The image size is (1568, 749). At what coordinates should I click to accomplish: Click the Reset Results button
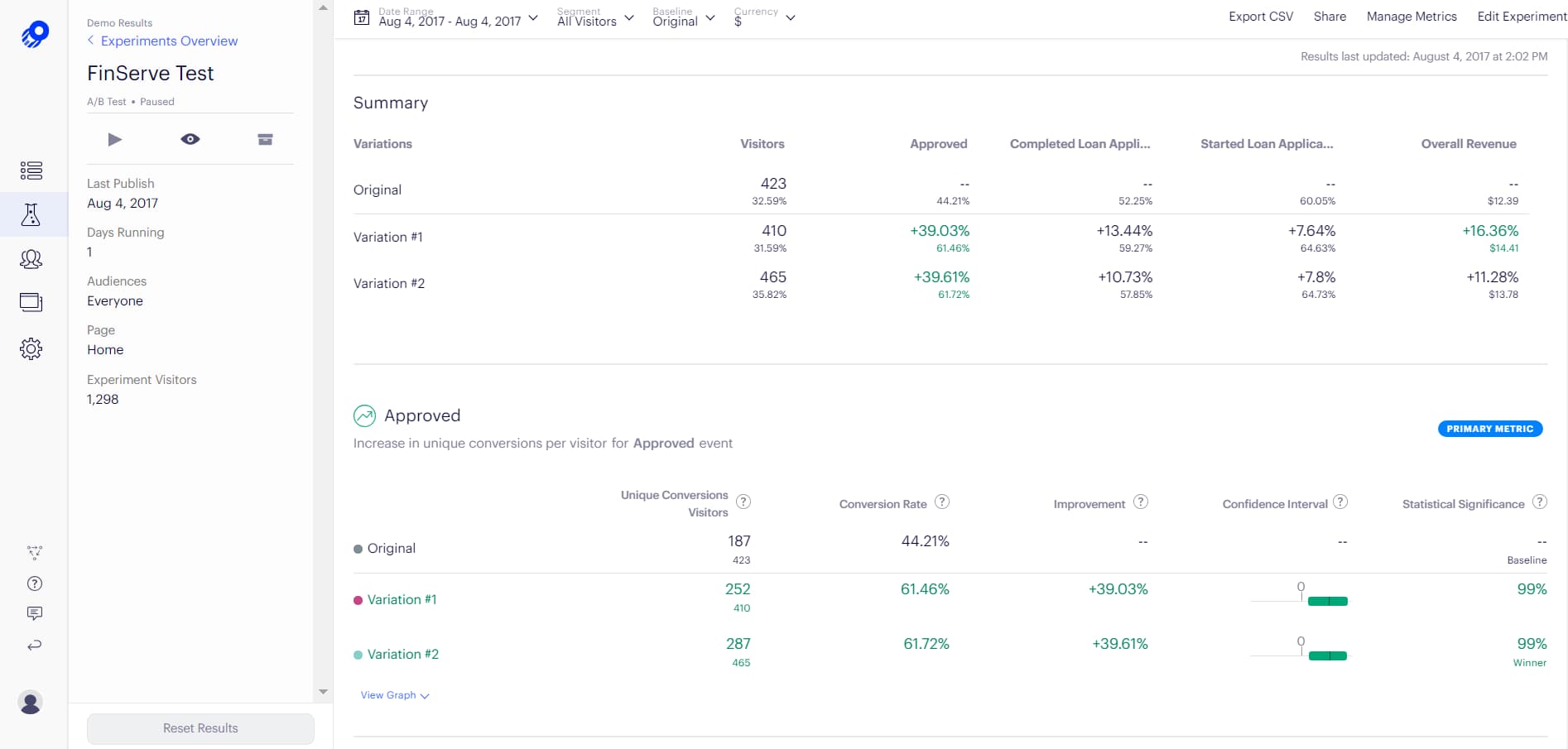coord(200,728)
